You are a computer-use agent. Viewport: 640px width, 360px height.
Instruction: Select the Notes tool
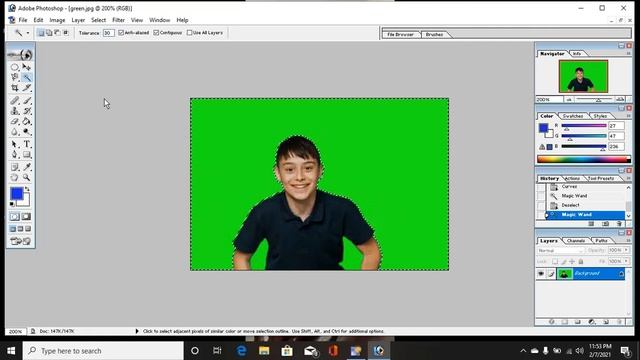tap(15, 167)
